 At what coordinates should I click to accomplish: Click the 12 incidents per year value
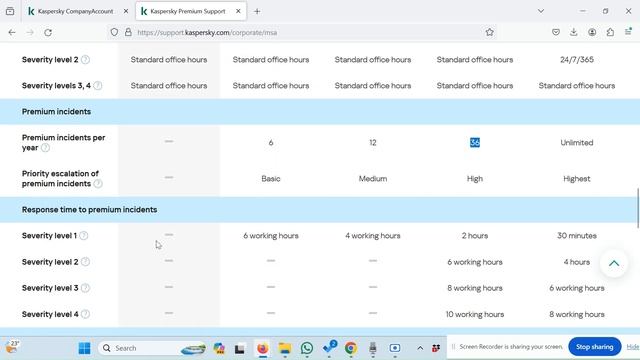(373, 142)
